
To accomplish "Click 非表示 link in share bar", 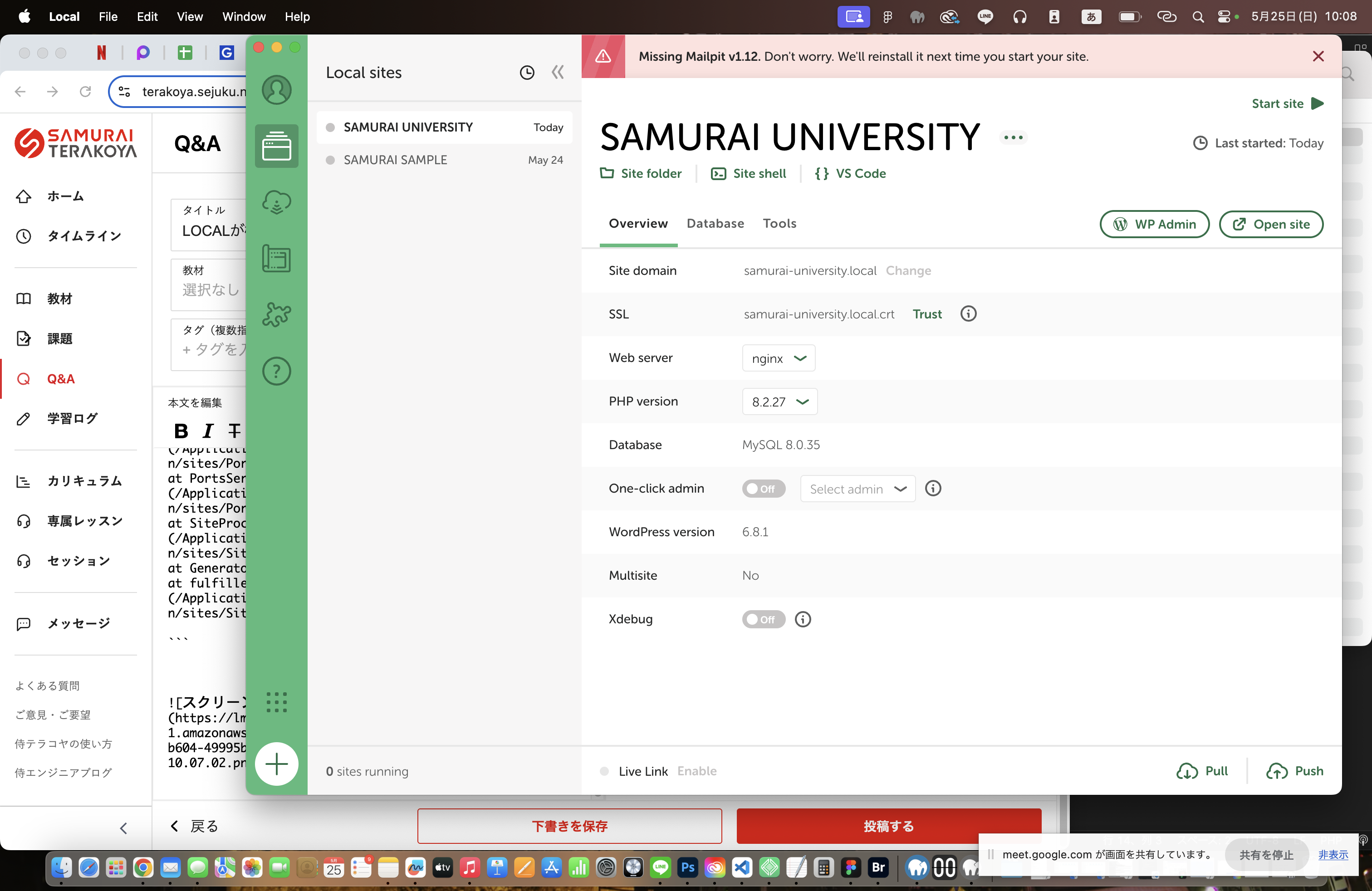I will 1333,855.
